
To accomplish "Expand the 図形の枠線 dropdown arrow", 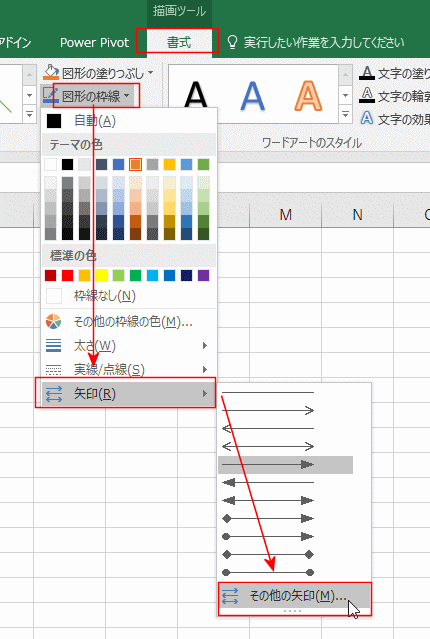I will (x=127, y=96).
